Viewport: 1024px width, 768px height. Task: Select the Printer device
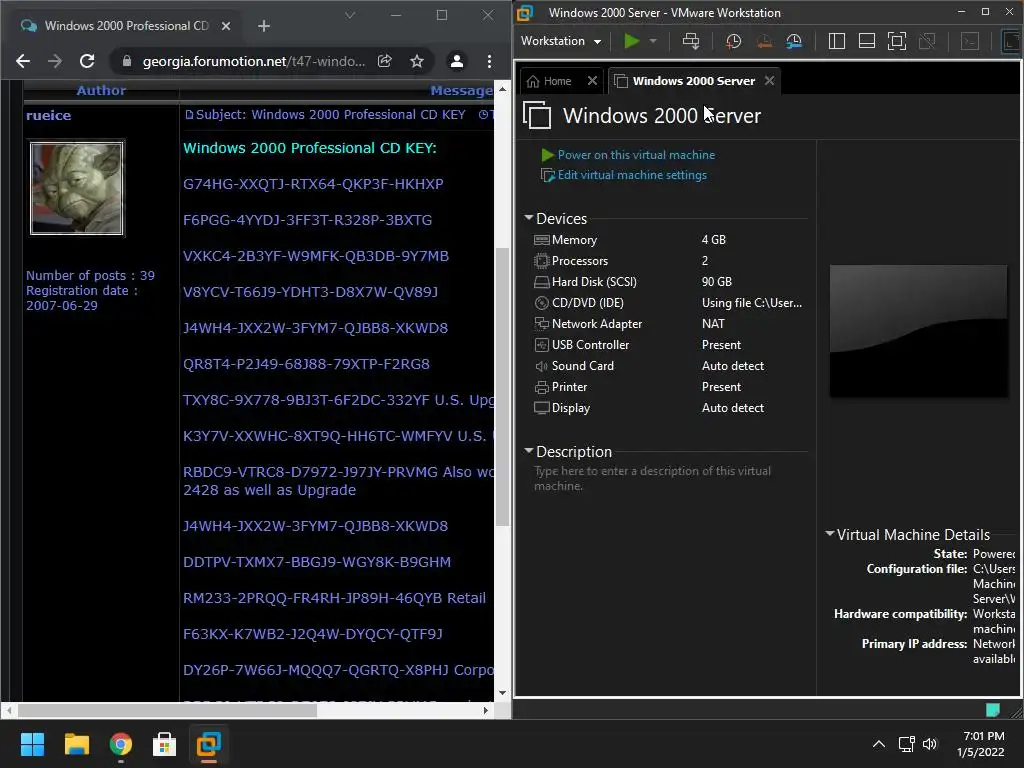click(669, 387)
